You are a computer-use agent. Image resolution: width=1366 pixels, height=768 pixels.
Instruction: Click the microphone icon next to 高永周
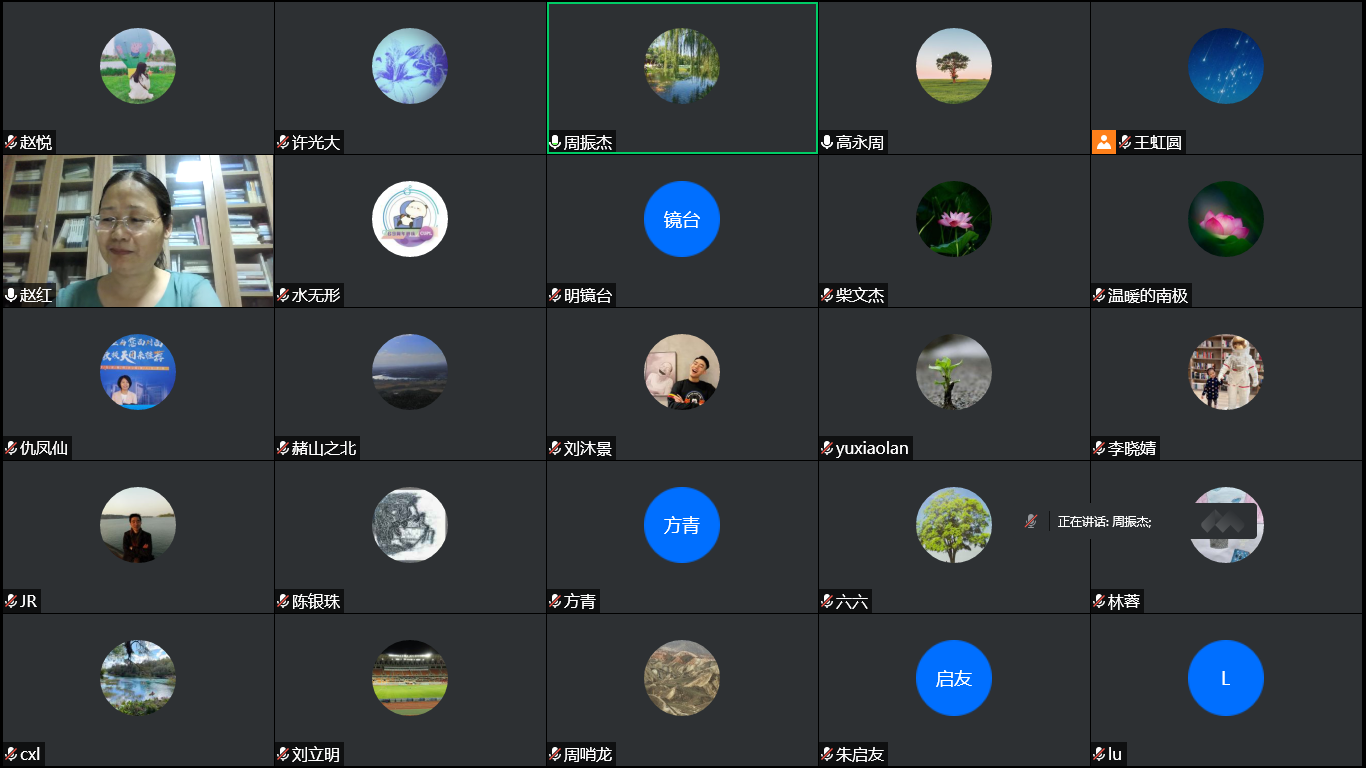(827, 143)
